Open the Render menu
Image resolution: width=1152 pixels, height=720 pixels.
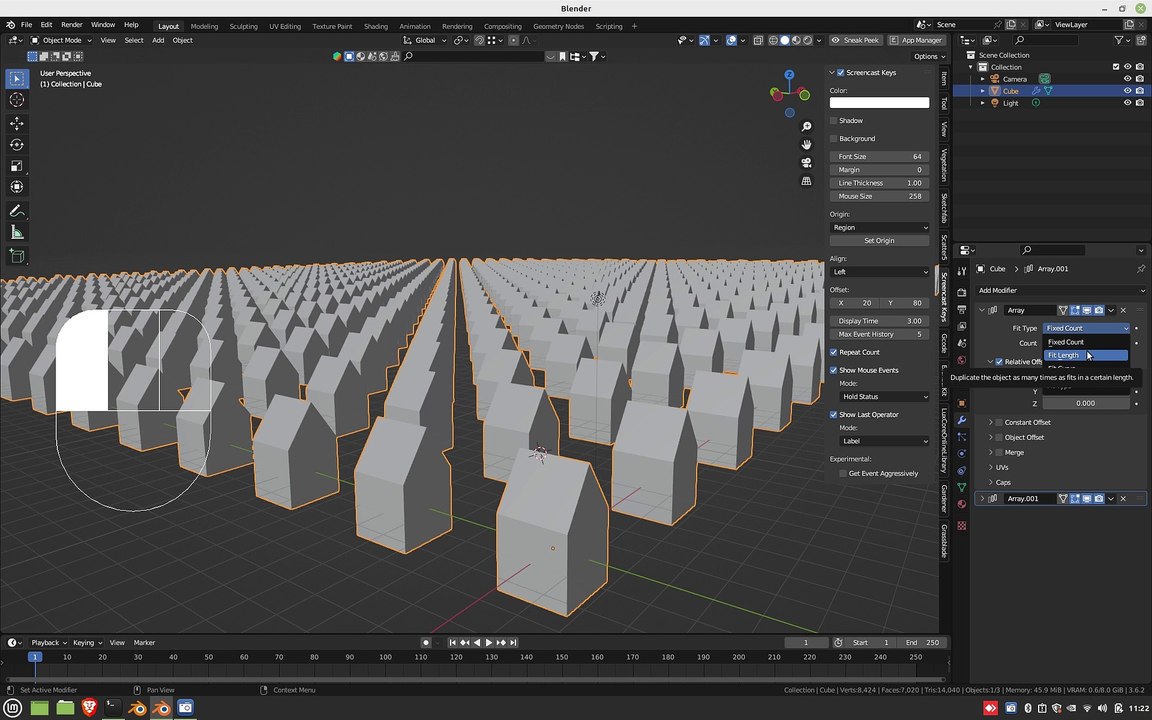[x=71, y=25]
